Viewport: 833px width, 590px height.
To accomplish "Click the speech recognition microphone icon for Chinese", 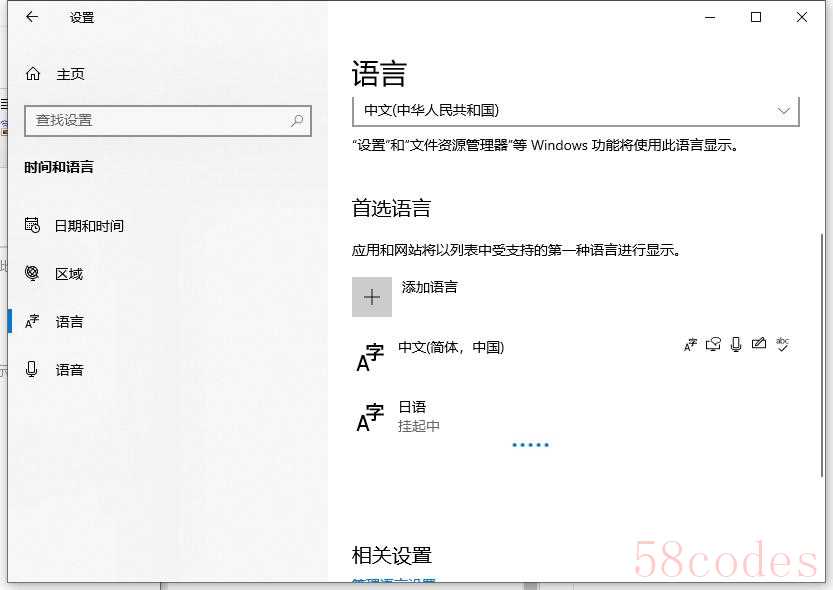I will (x=736, y=345).
